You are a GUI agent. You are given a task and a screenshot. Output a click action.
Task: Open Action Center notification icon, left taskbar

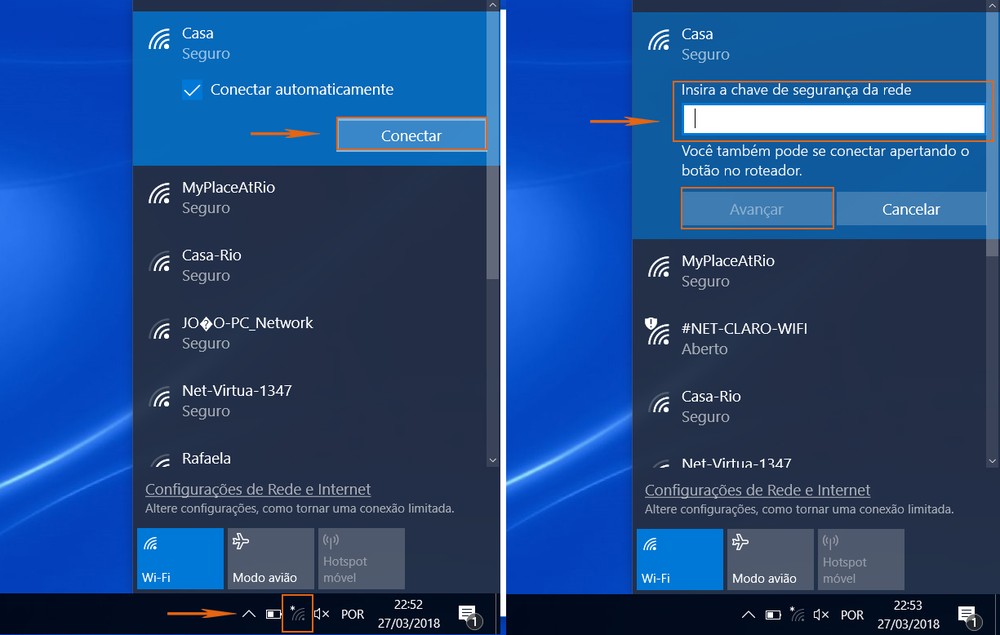[470, 615]
